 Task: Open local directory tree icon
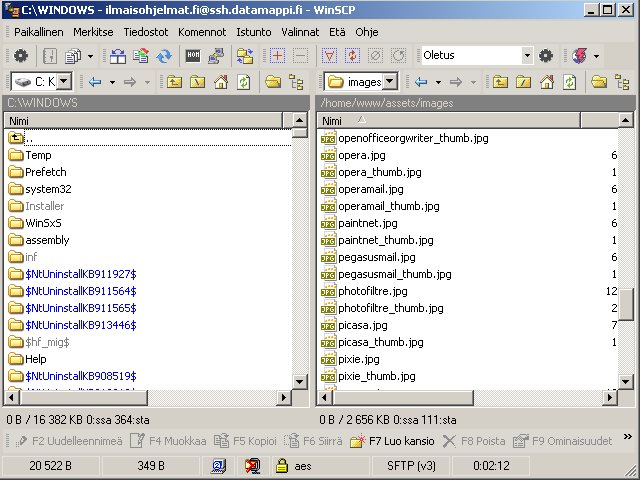(296, 82)
